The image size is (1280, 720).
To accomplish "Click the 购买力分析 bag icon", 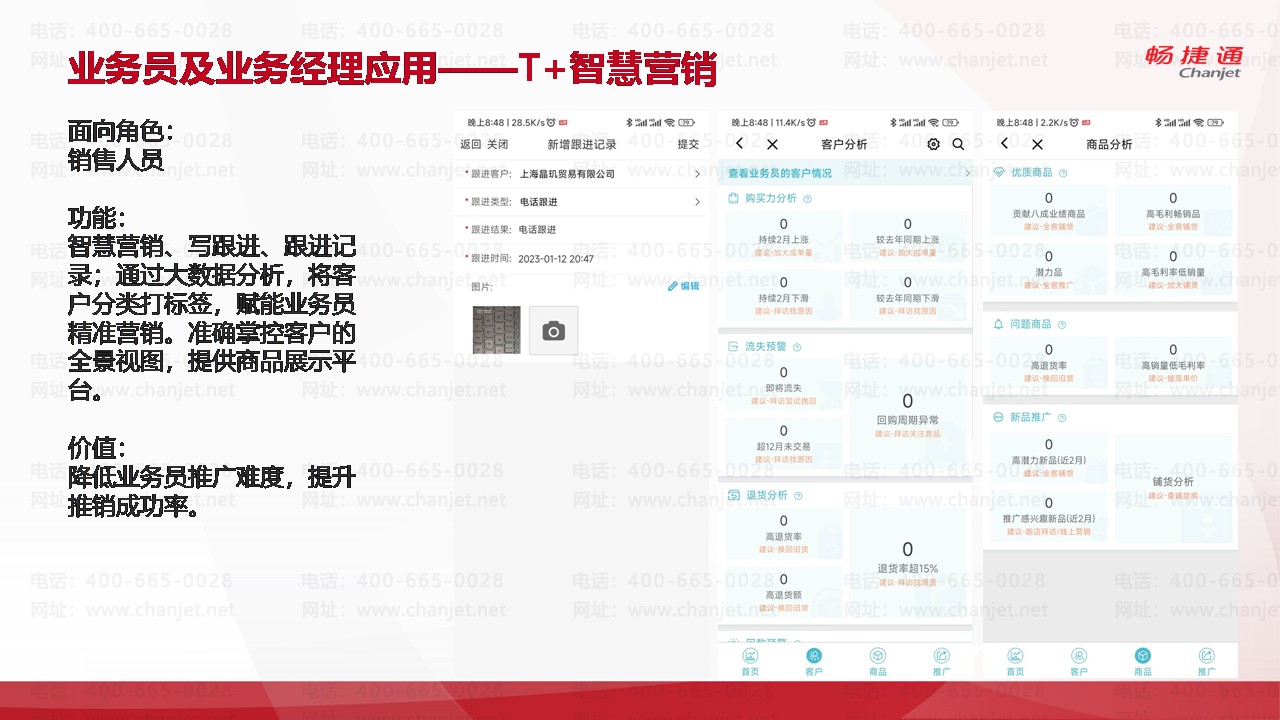I will 733,199.
